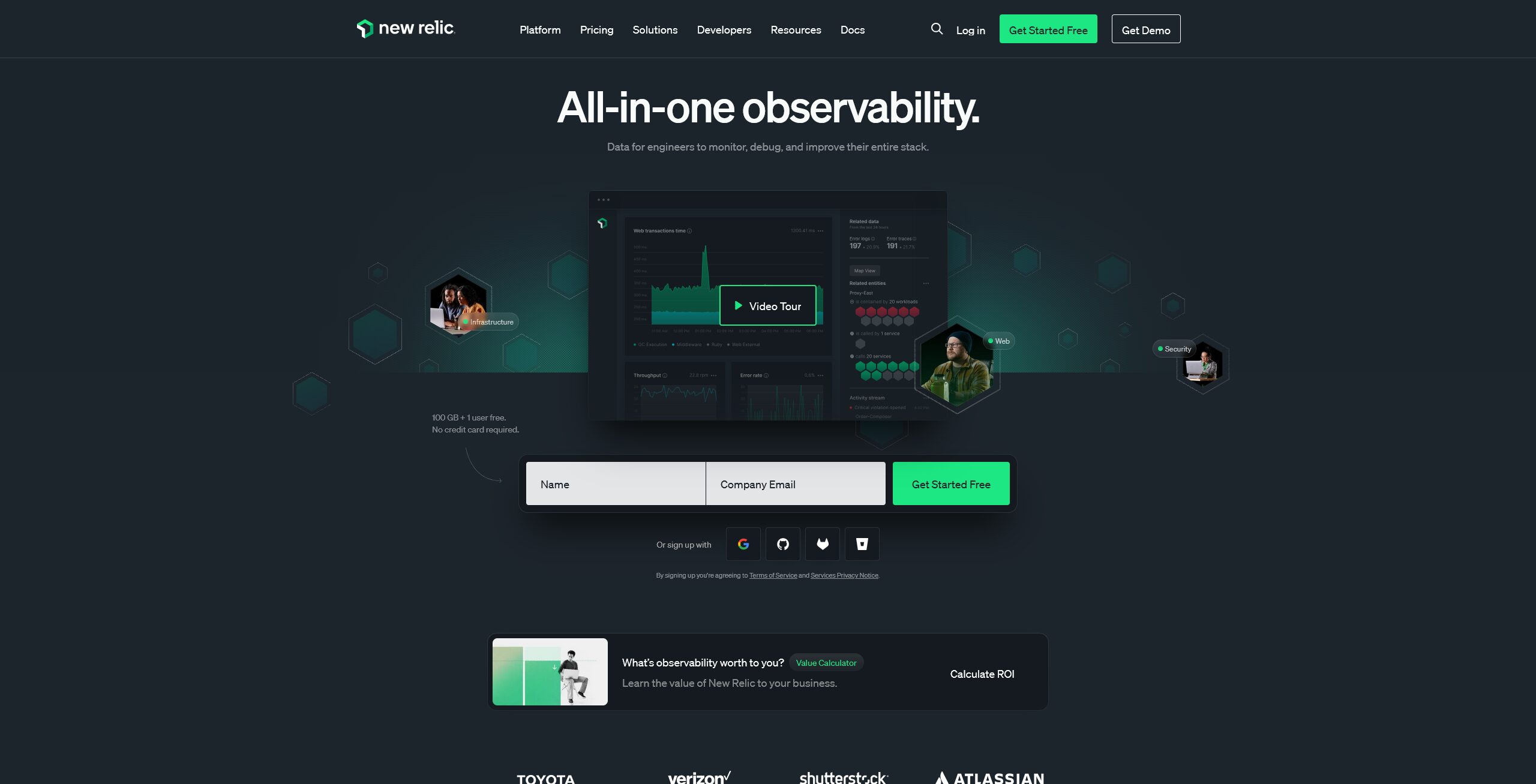Viewport: 1536px width, 784px height.
Task: Click the Google sign-up icon
Action: 743,544
